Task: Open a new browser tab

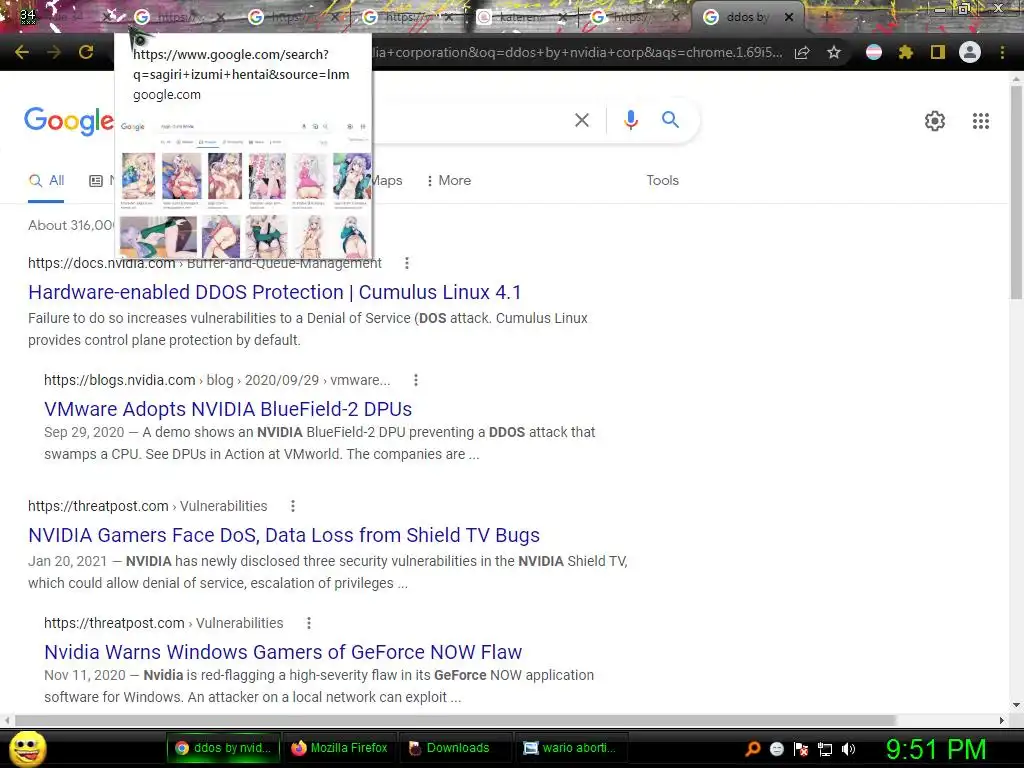Action: coord(826,17)
